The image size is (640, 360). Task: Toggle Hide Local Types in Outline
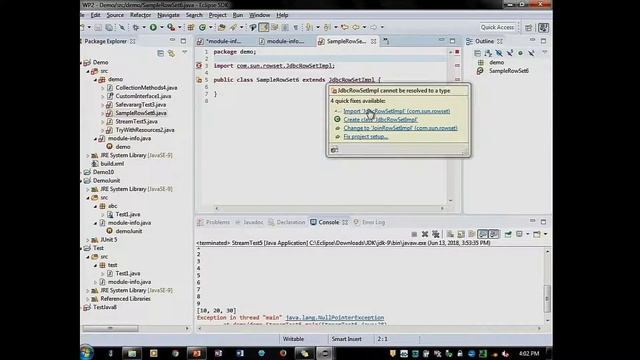coord(531,53)
